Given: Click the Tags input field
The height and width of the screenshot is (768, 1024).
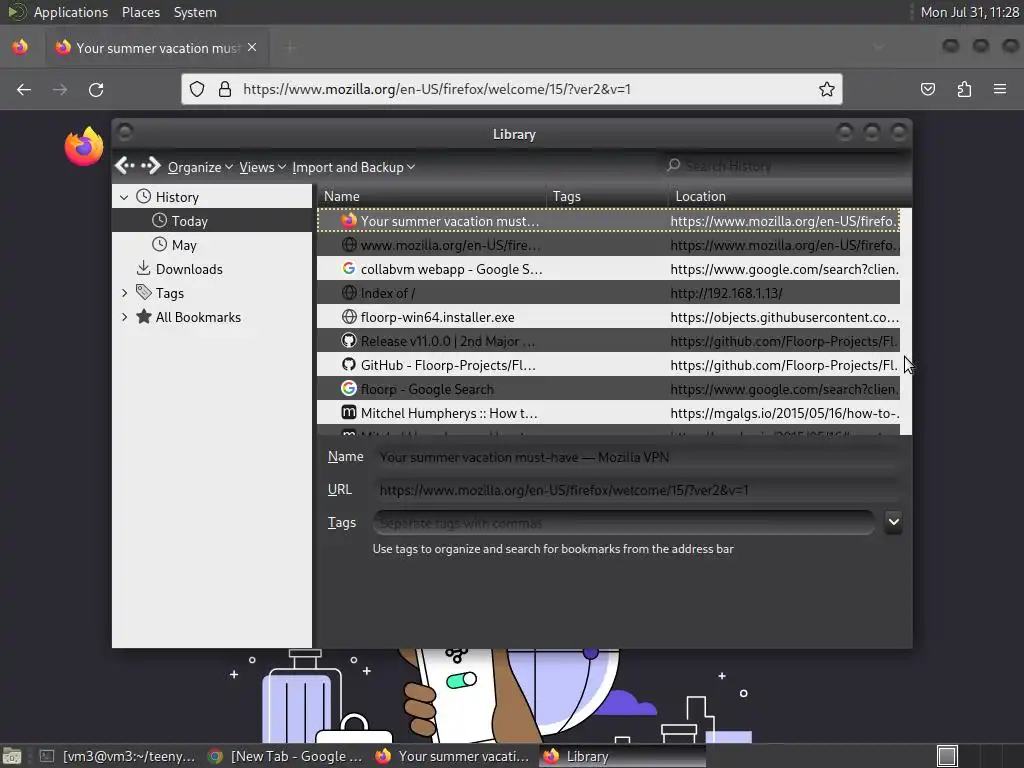Looking at the screenshot, I should (x=624, y=523).
